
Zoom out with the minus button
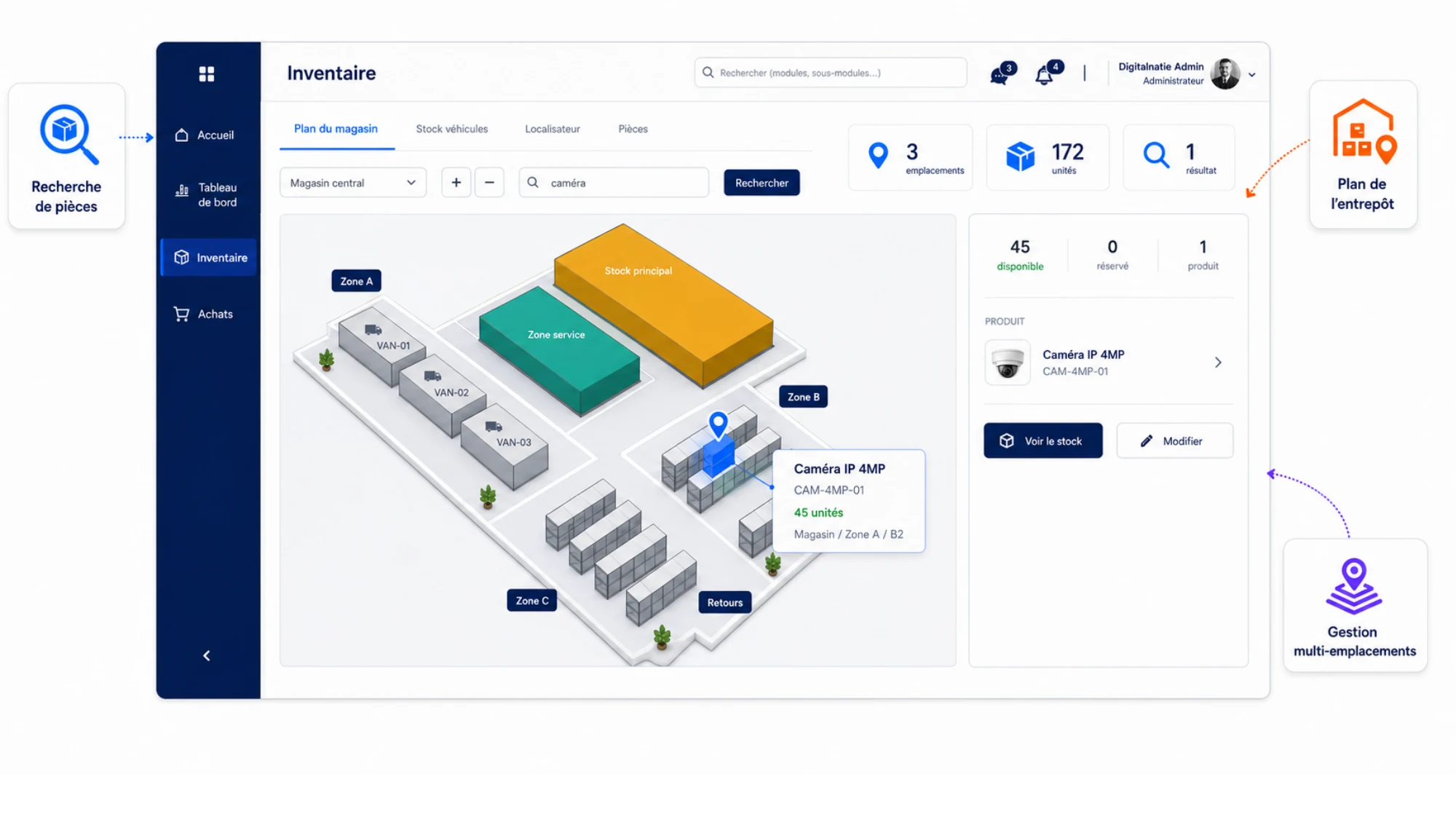click(489, 183)
